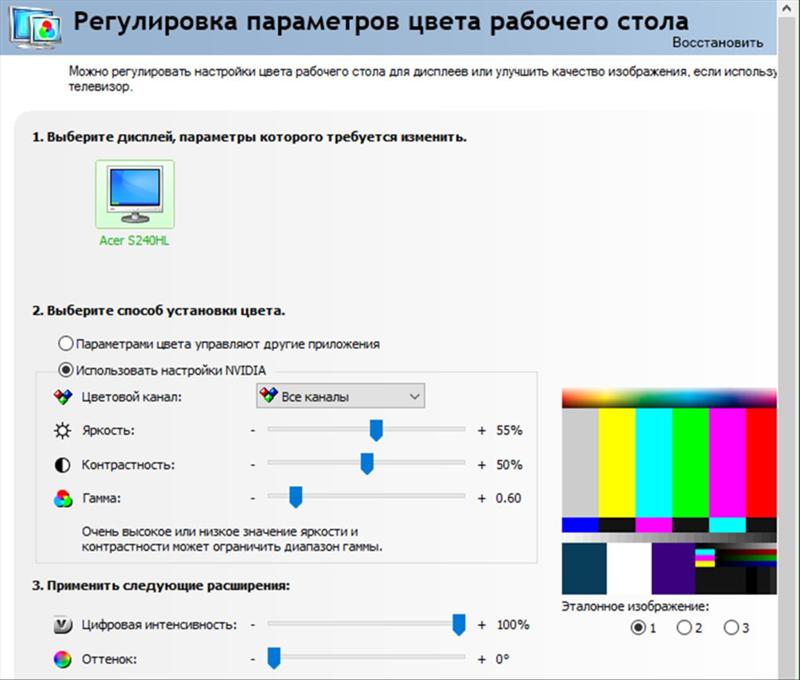Screen dimensions: 800x680
Task: Click the minus button for Оттенок
Action: (253, 659)
